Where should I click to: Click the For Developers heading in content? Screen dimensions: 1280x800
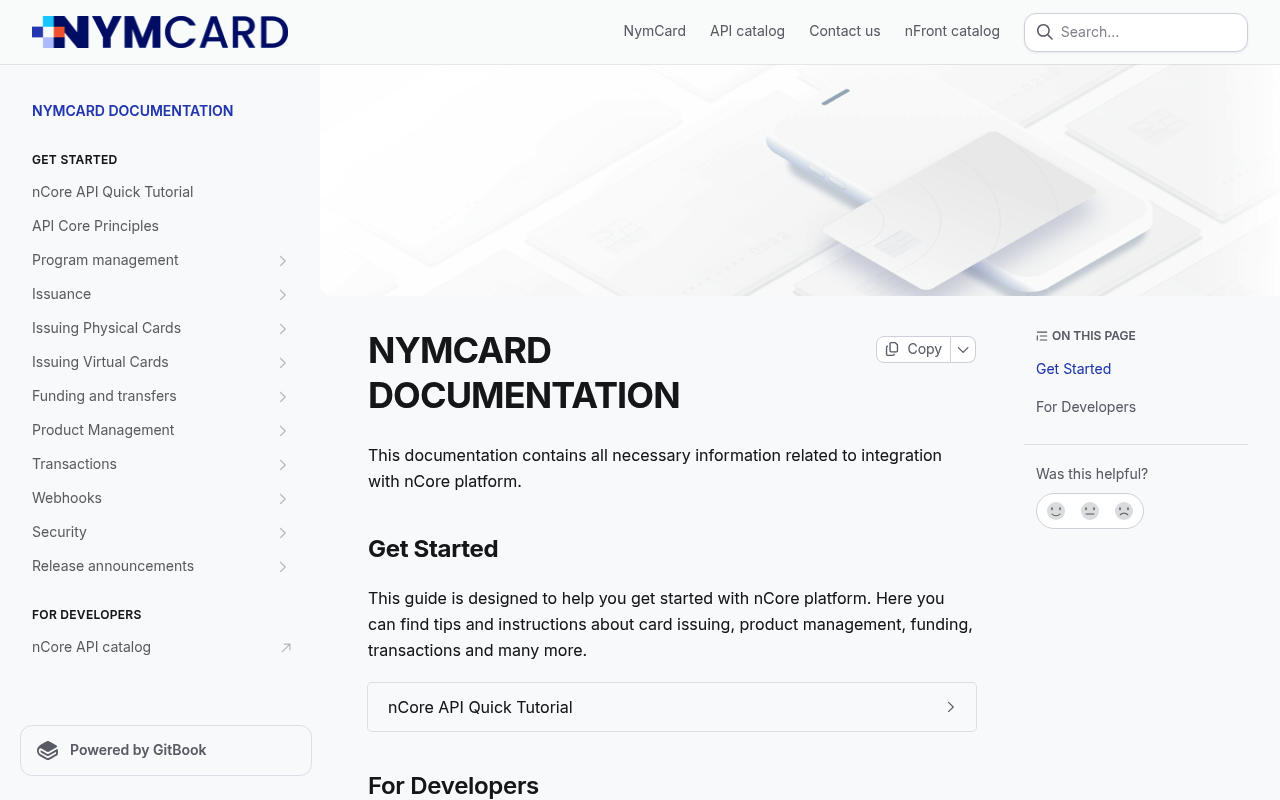(453, 786)
